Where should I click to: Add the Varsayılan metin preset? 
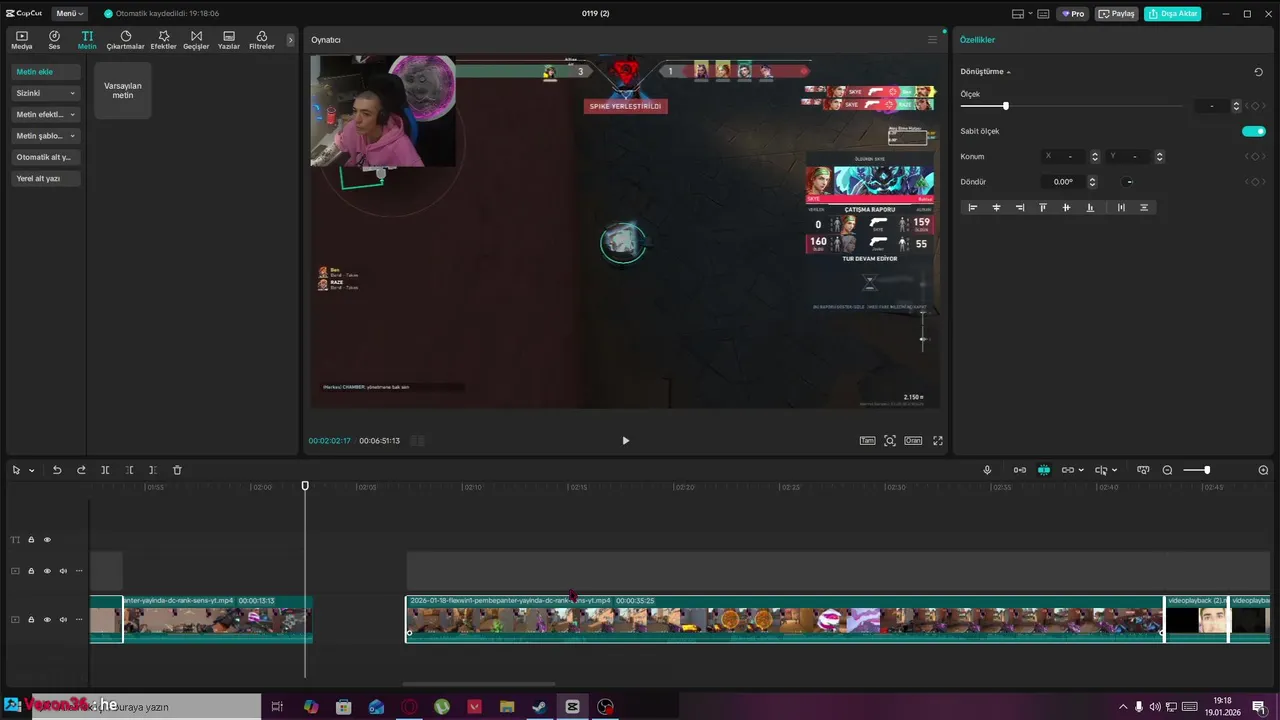123,90
